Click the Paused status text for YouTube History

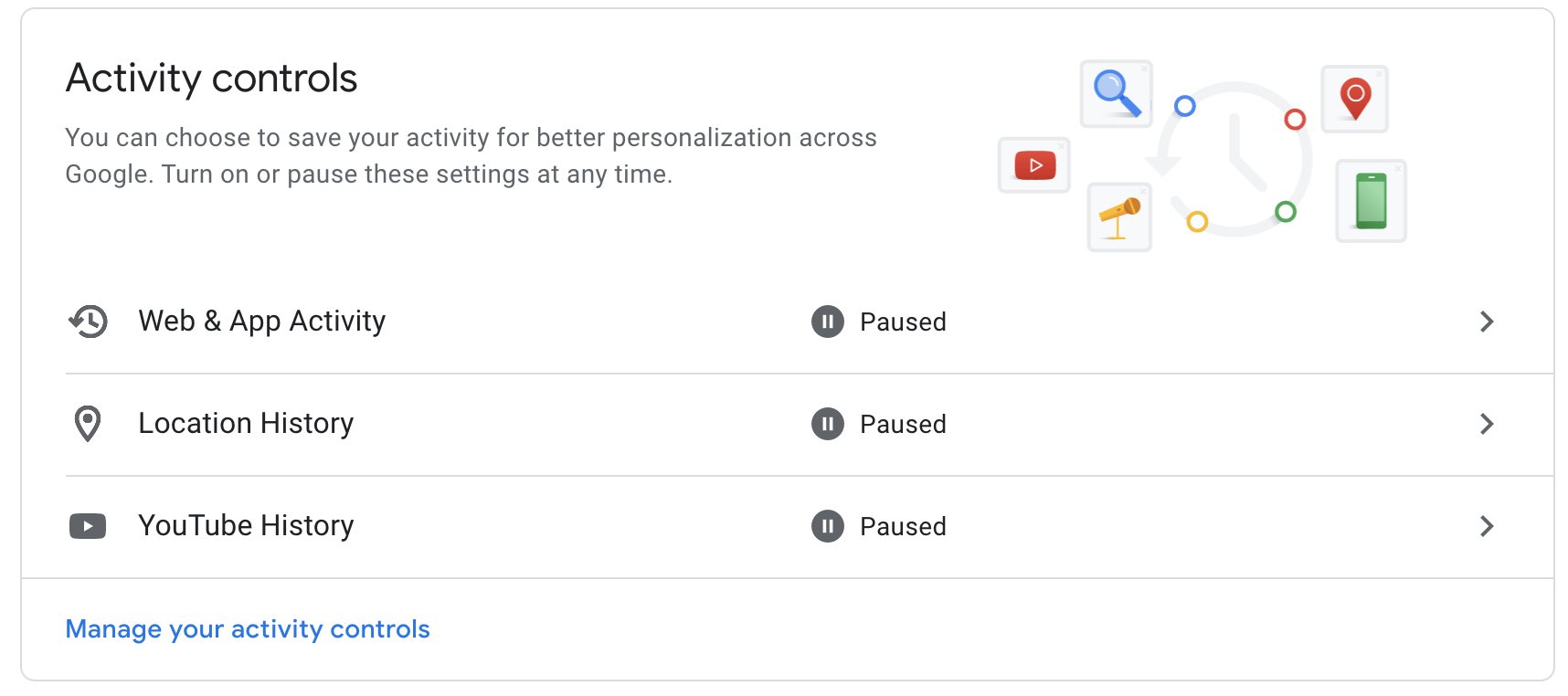(903, 527)
